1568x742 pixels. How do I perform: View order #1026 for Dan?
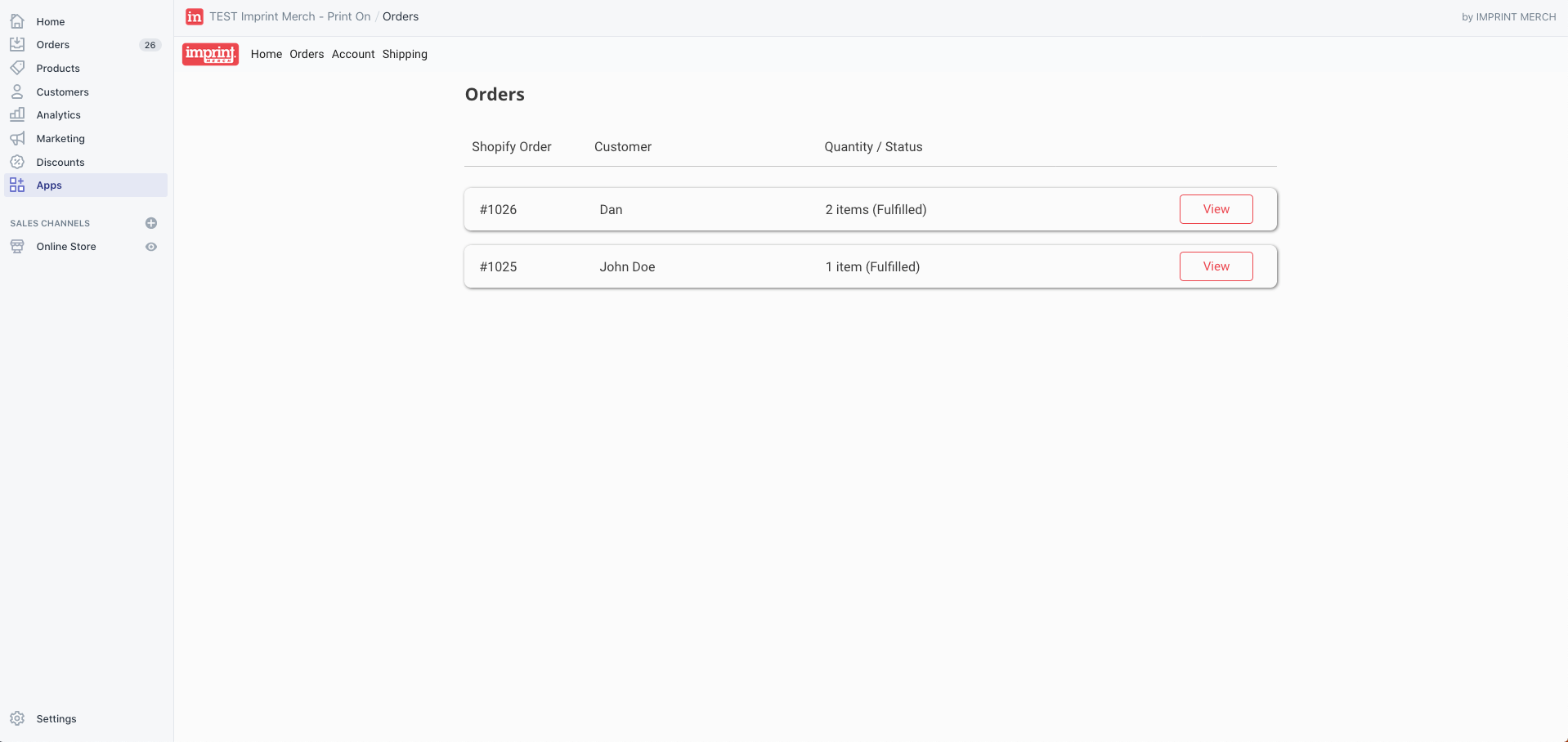(1216, 209)
